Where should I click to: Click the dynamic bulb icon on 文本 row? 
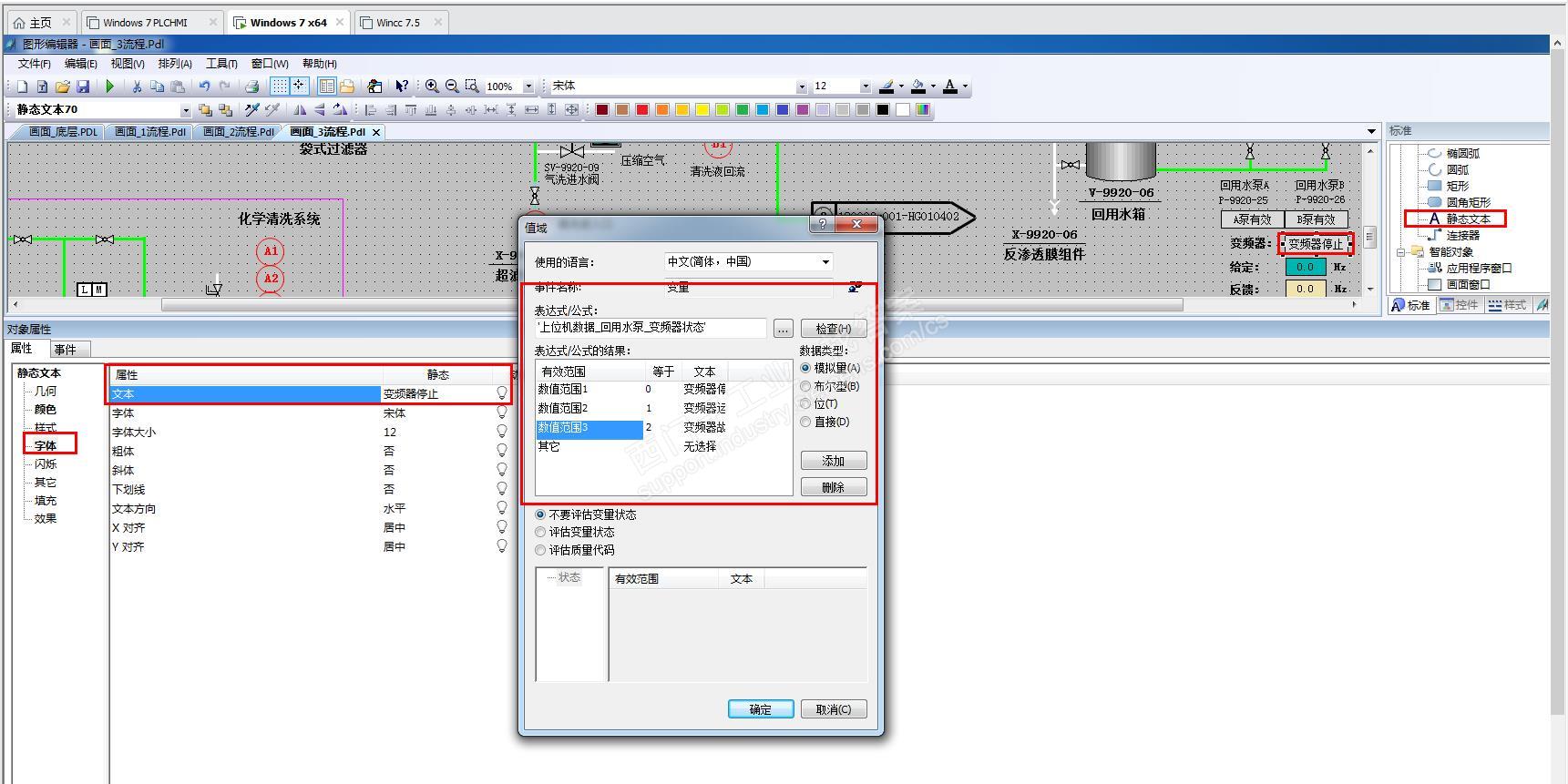(501, 393)
